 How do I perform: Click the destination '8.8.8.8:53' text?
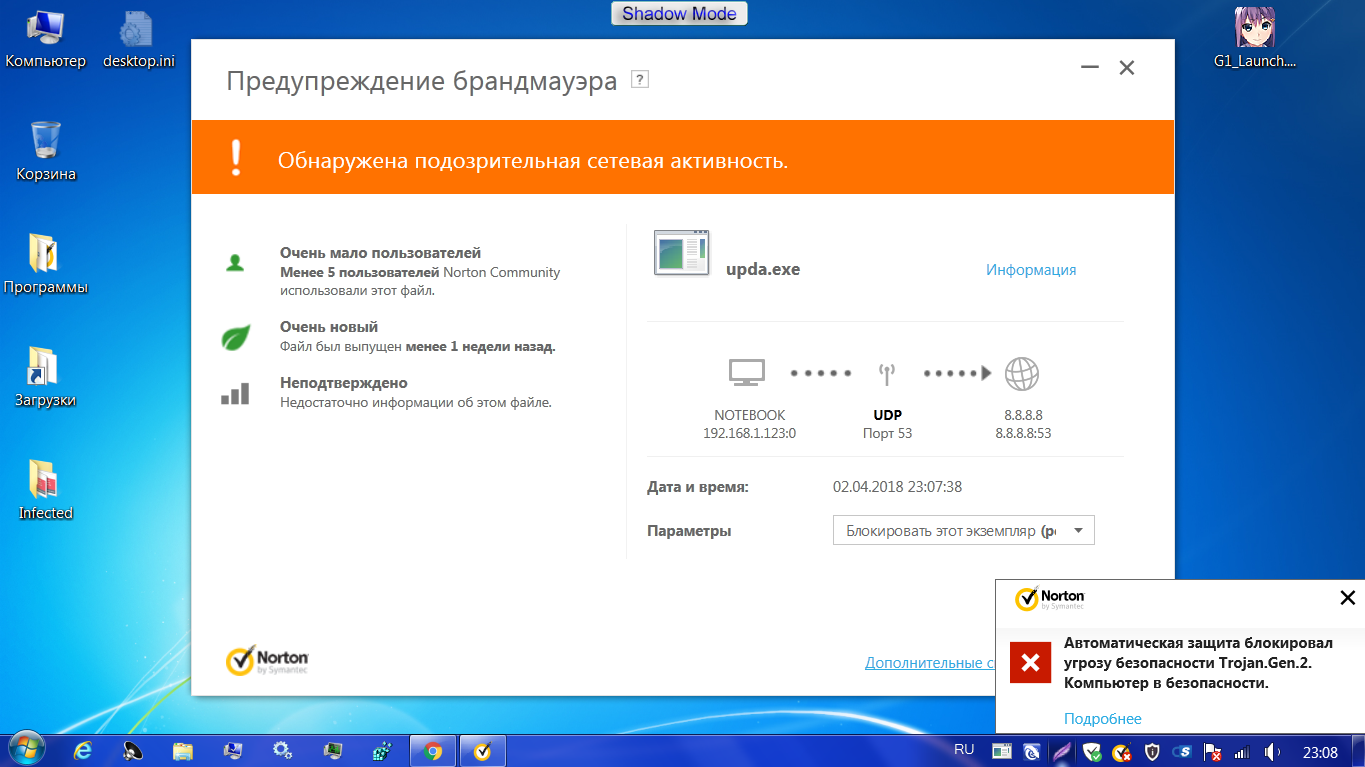pyautogui.click(x=1023, y=433)
